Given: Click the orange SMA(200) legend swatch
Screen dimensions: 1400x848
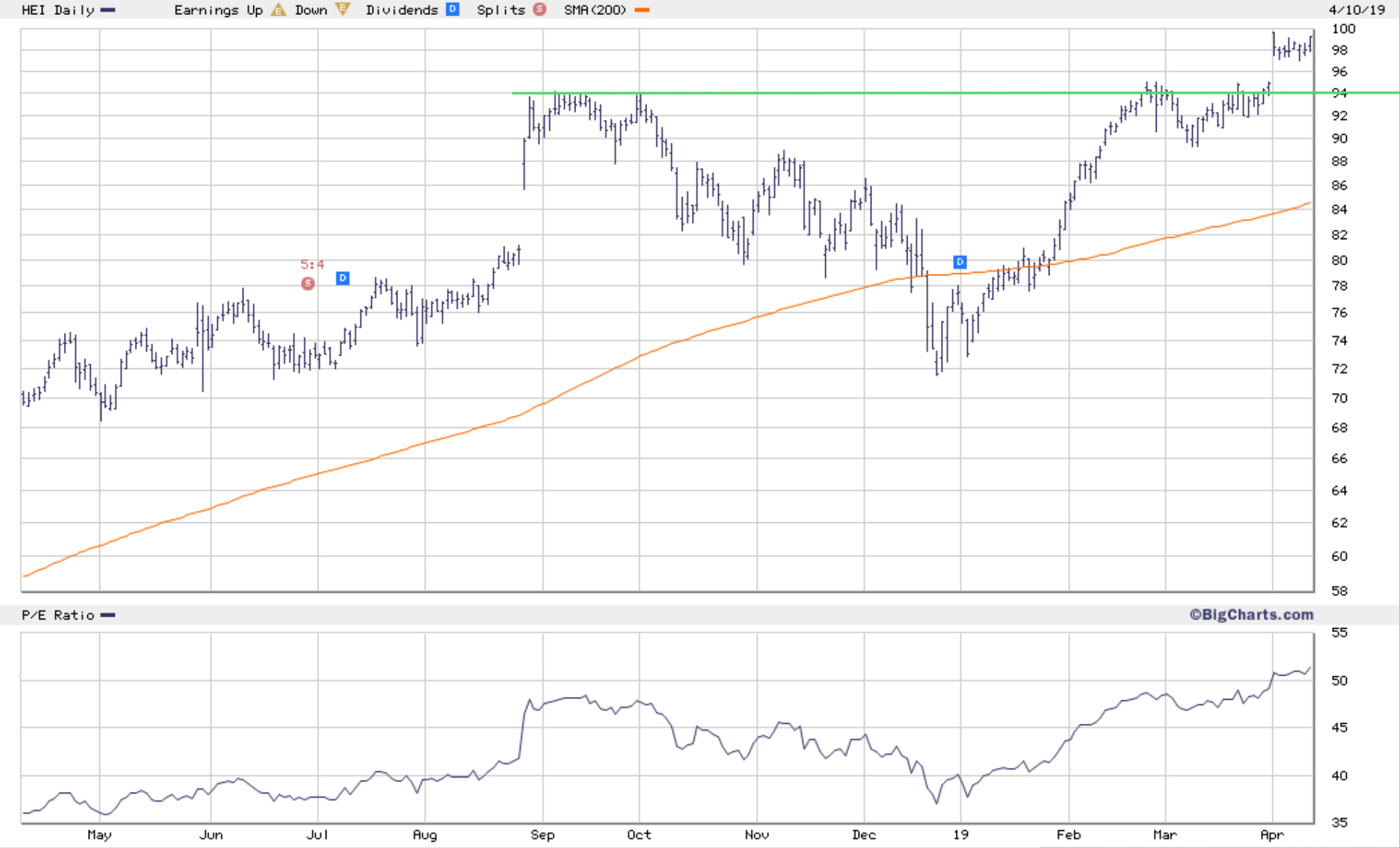Looking at the screenshot, I should [x=642, y=10].
